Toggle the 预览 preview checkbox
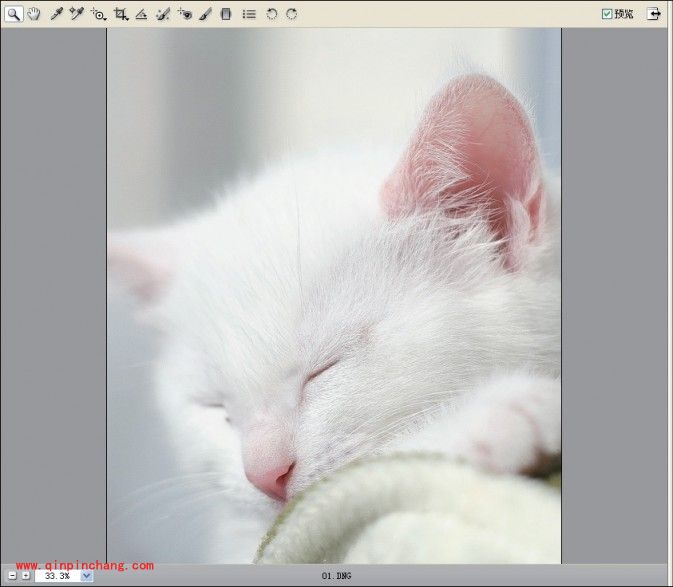This screenshot has height=587, width=673. point(607,14)
